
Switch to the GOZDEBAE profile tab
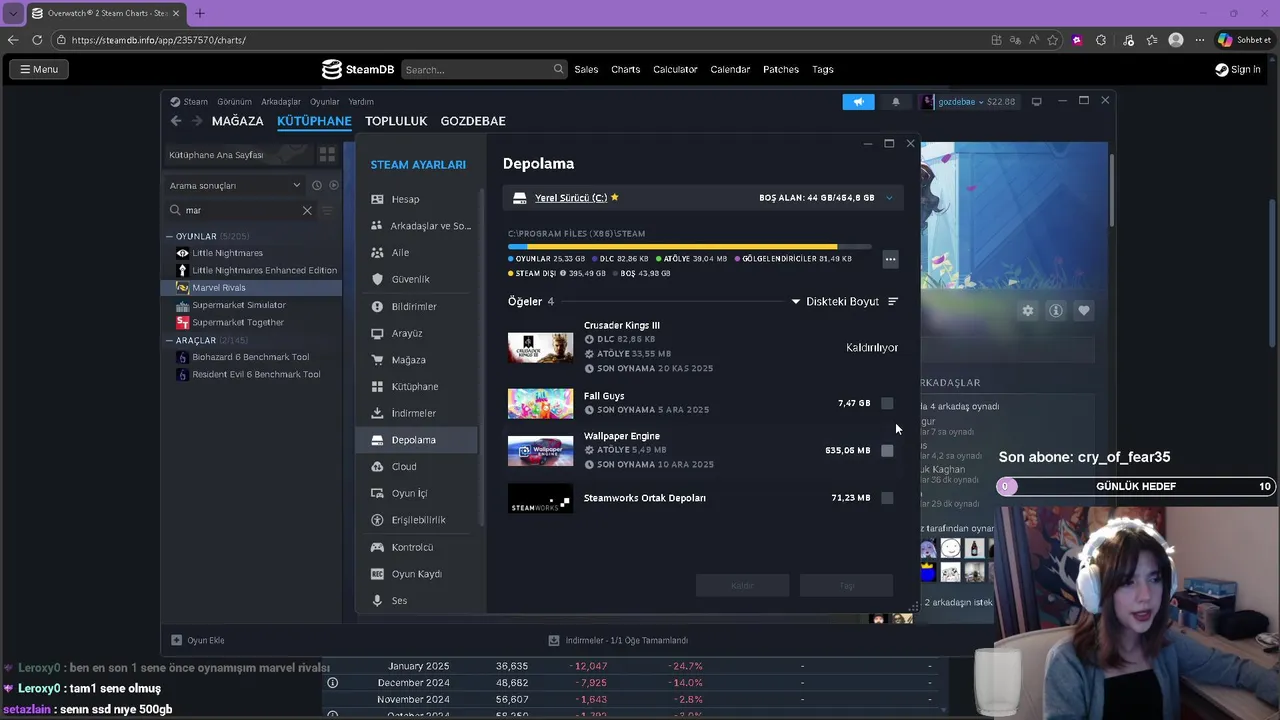[473, 121]
